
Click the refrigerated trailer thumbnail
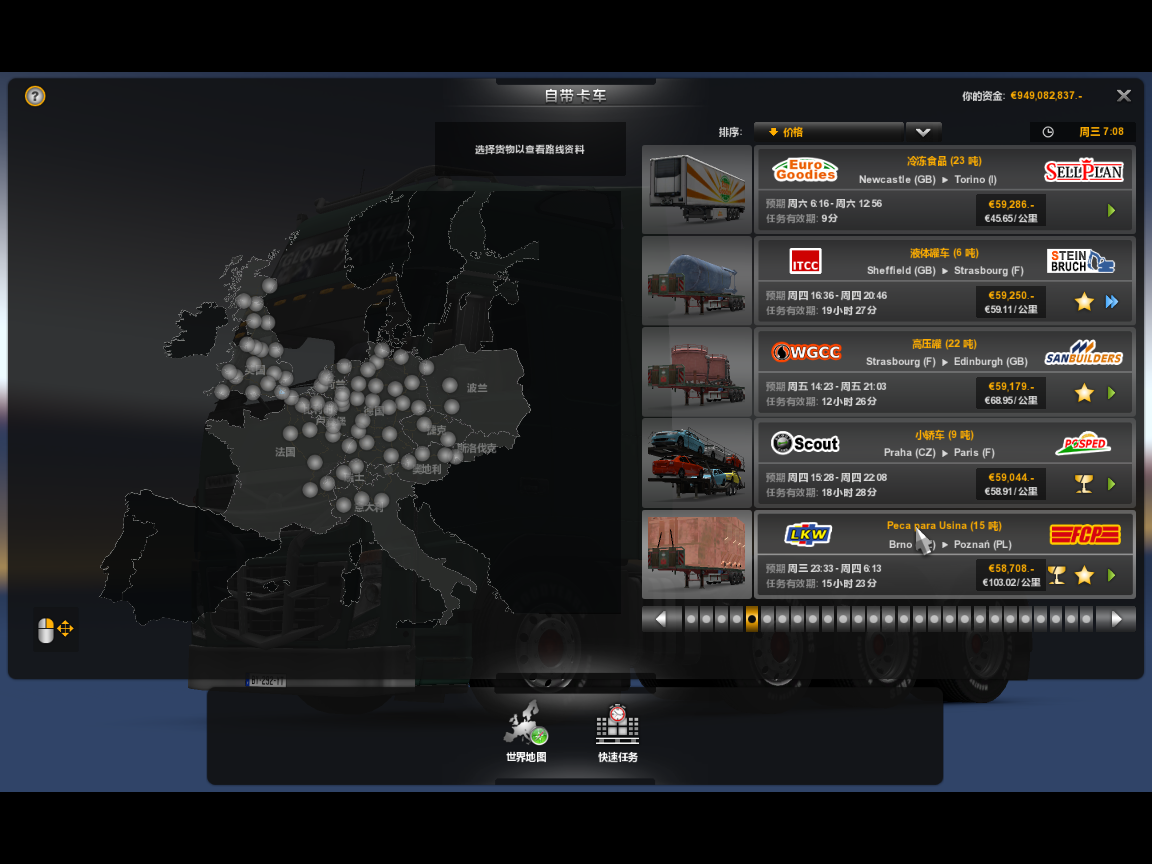click(697, 190)
